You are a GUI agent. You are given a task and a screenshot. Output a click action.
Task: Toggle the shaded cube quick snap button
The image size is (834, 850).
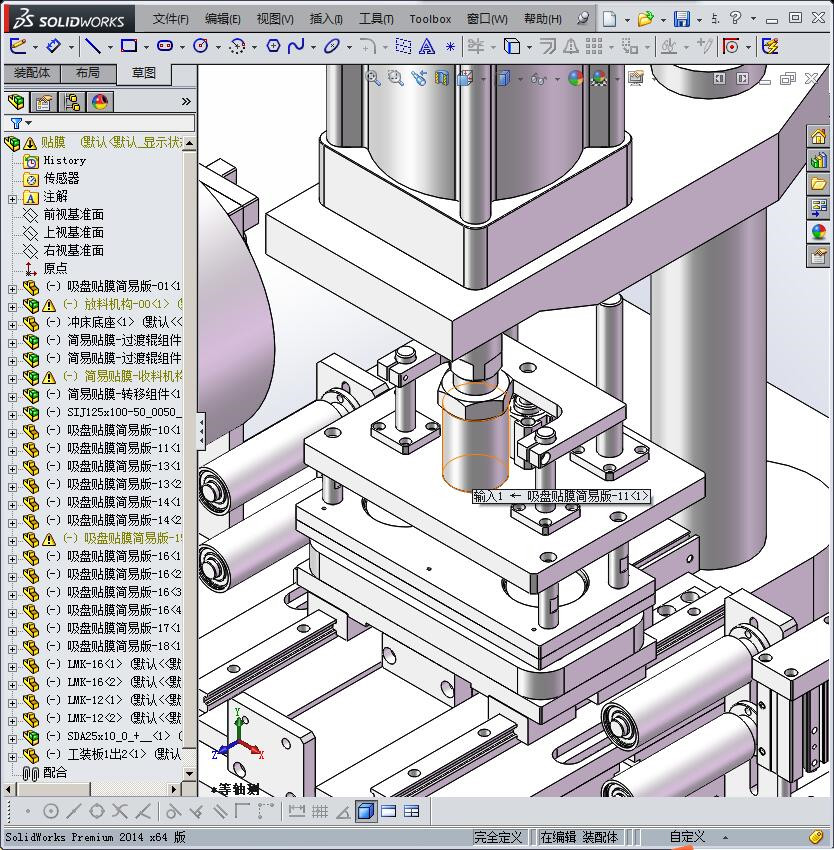[366, 811]
